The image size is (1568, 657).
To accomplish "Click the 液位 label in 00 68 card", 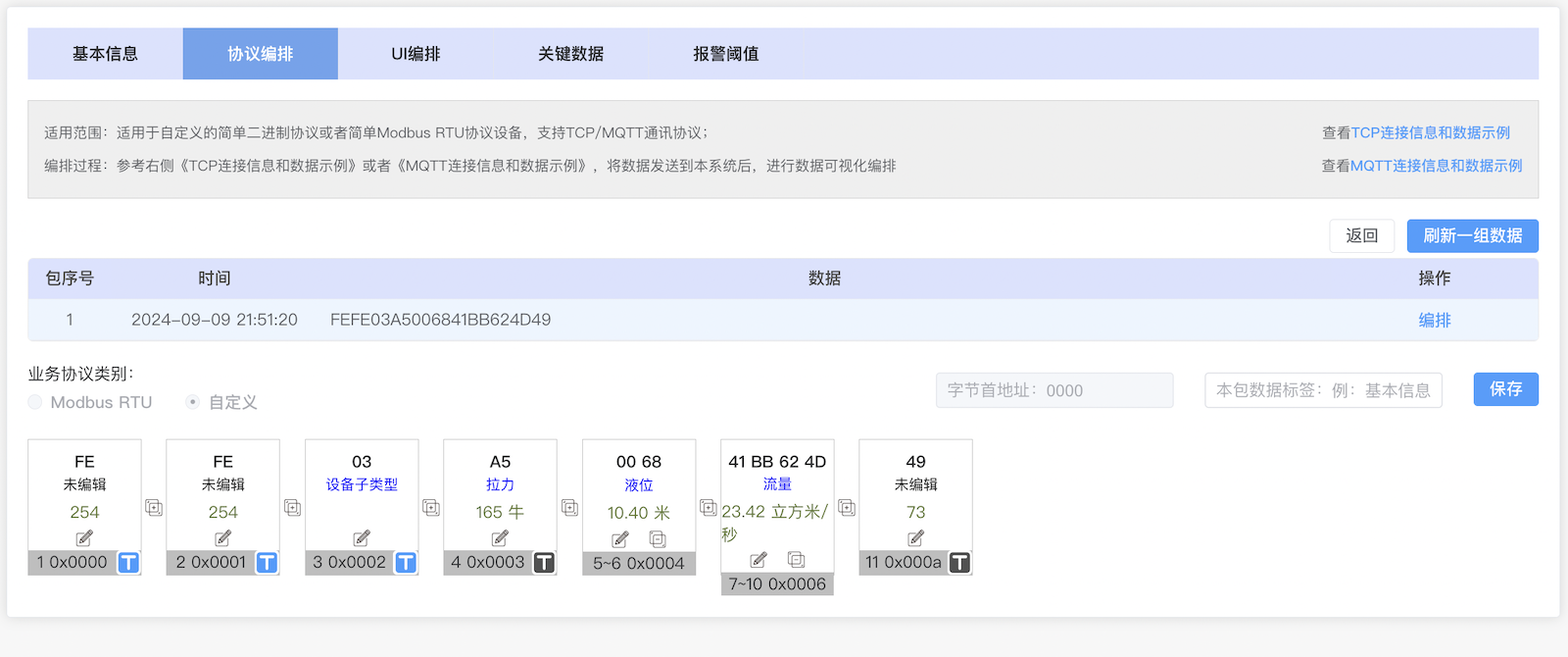I will pyautogui.click(x=639, y=485).
